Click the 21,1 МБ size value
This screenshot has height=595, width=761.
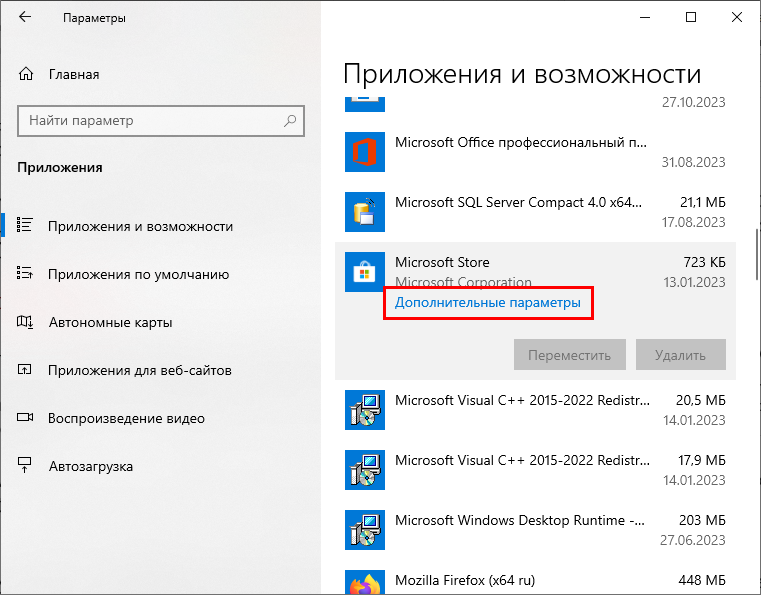[x=703, y=202]
